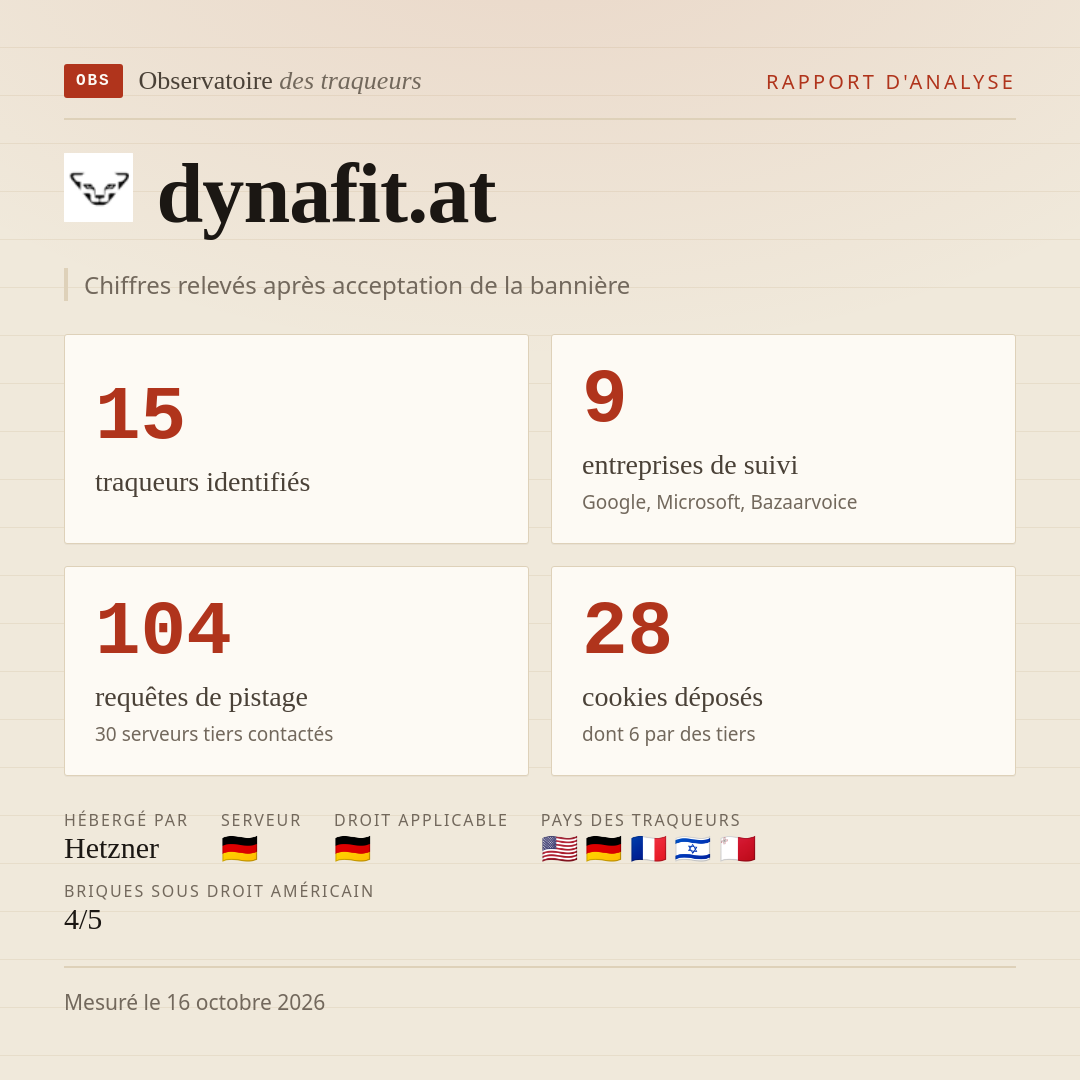The image size is (1080, 1080).
Task: Click the traqueurs identifiés label
Action: (x=202, y=482)
